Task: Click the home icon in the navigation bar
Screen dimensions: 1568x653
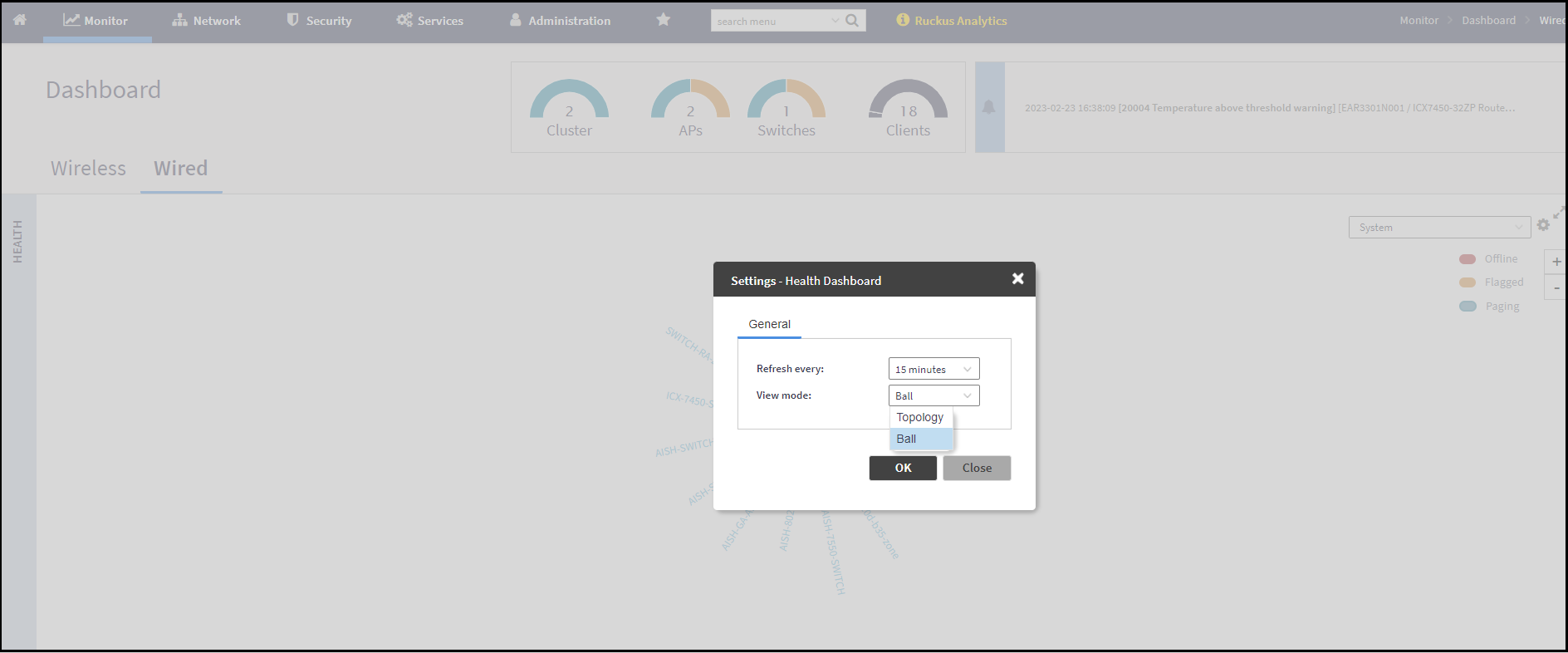Action: 20,20
